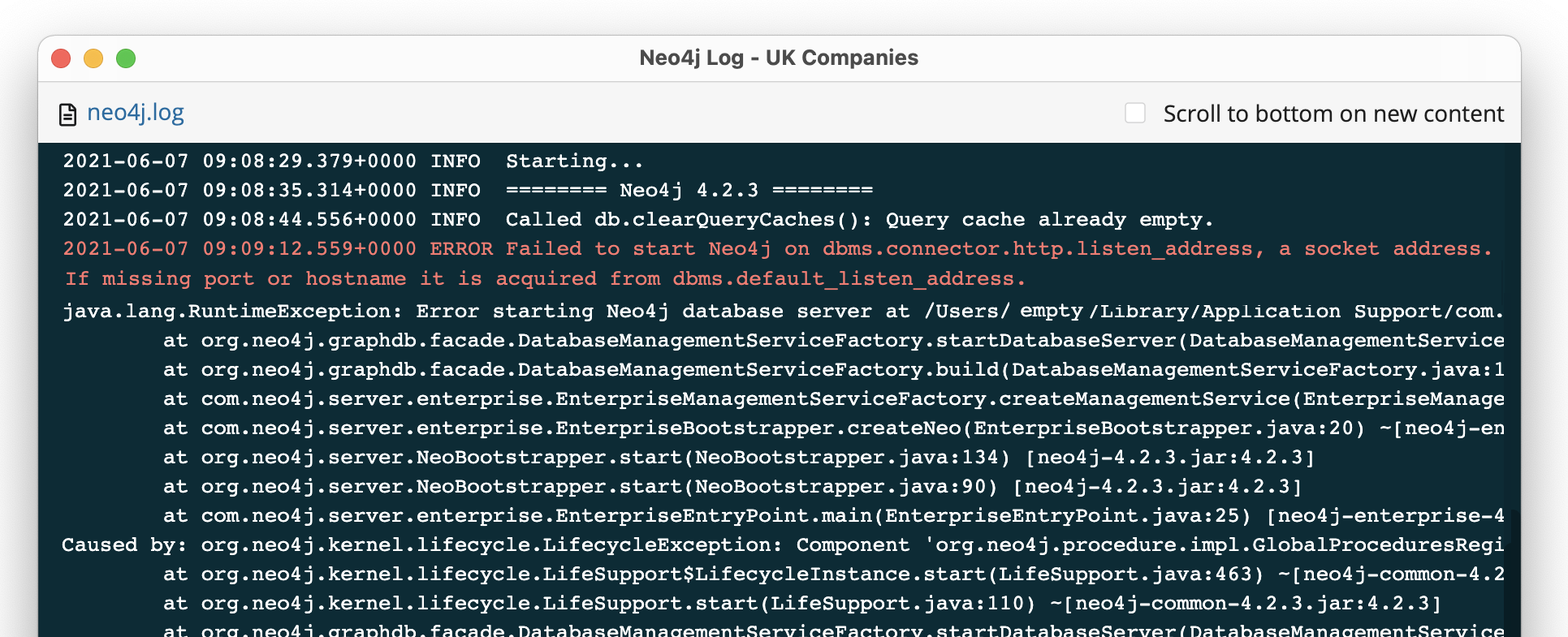Open the neo4j.log file link

tap(136, 113)
